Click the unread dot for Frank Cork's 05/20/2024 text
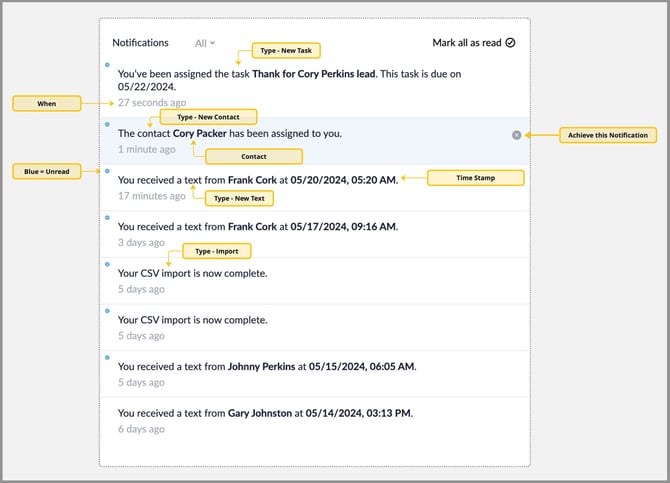The height and width of the screenshot is (483, 670). (x=107, y=171)
